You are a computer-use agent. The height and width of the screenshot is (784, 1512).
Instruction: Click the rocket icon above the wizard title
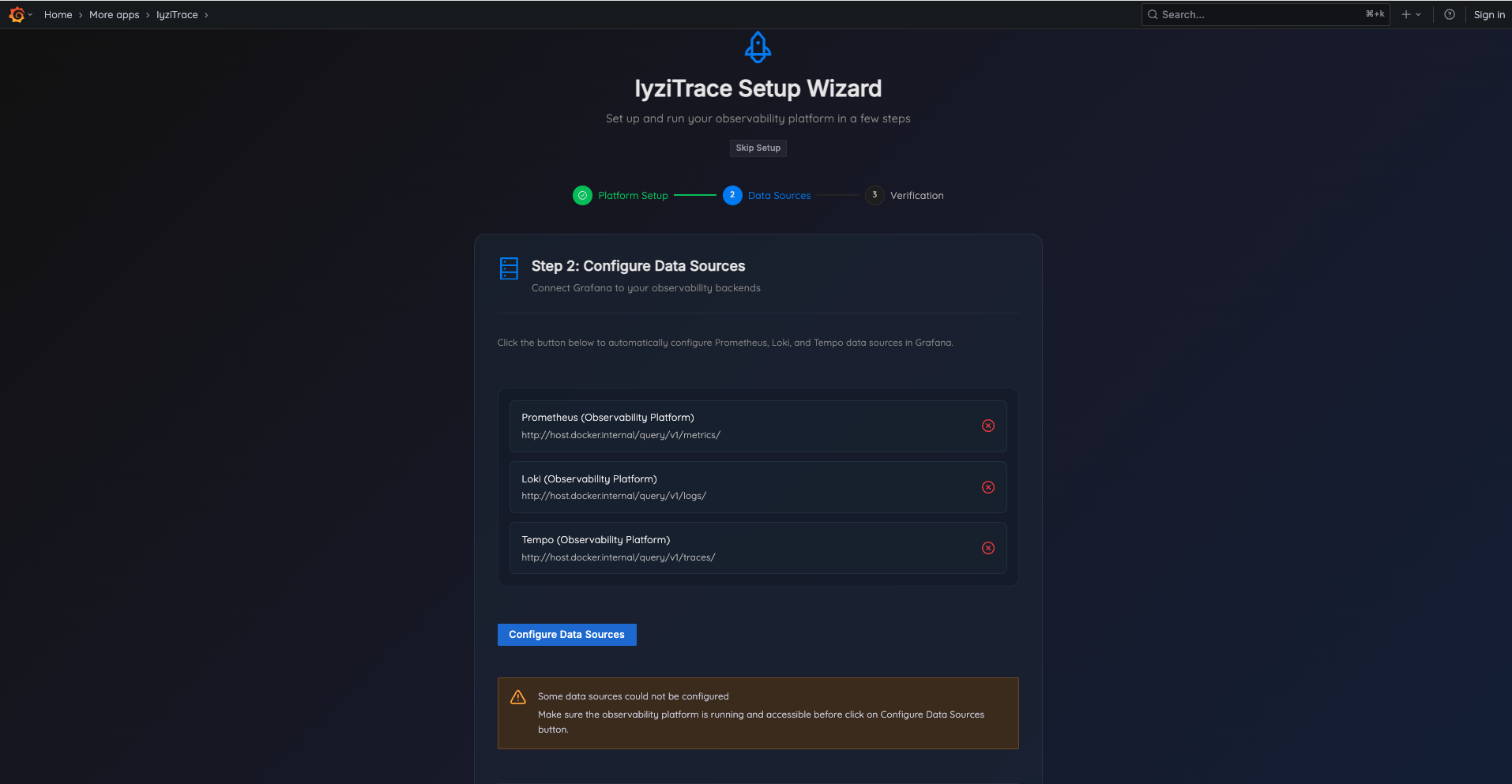pyautogui.click(x=758, y=47)
